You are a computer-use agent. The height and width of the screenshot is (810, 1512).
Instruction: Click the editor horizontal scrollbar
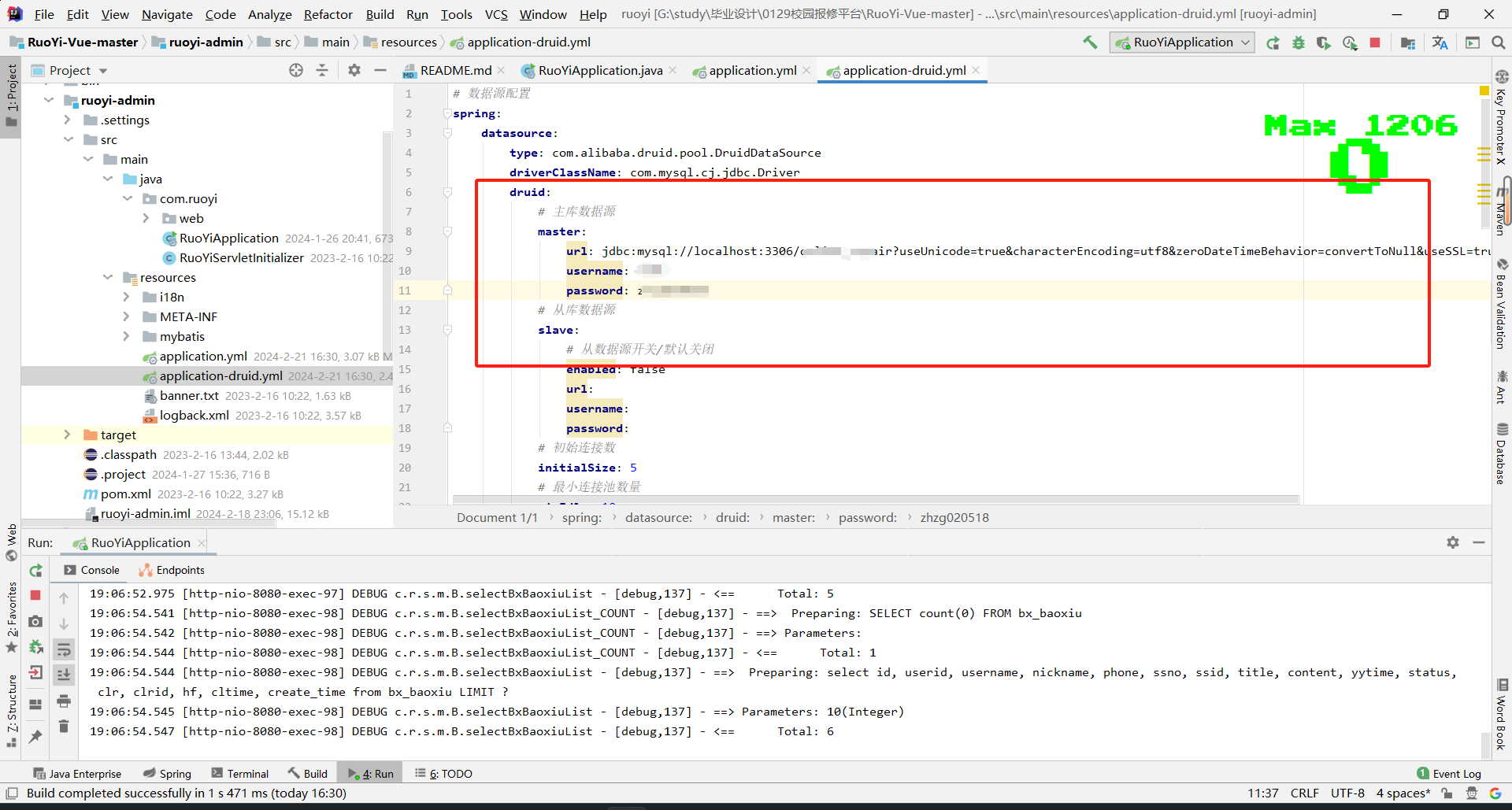(x=876, y=499)
